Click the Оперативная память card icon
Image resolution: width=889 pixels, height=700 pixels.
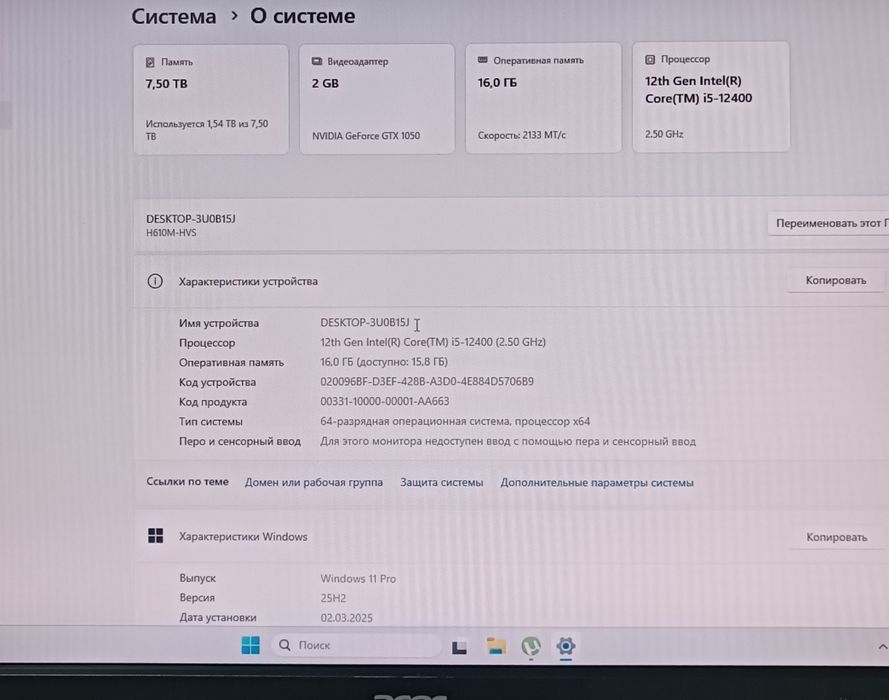tap(482, 60)
